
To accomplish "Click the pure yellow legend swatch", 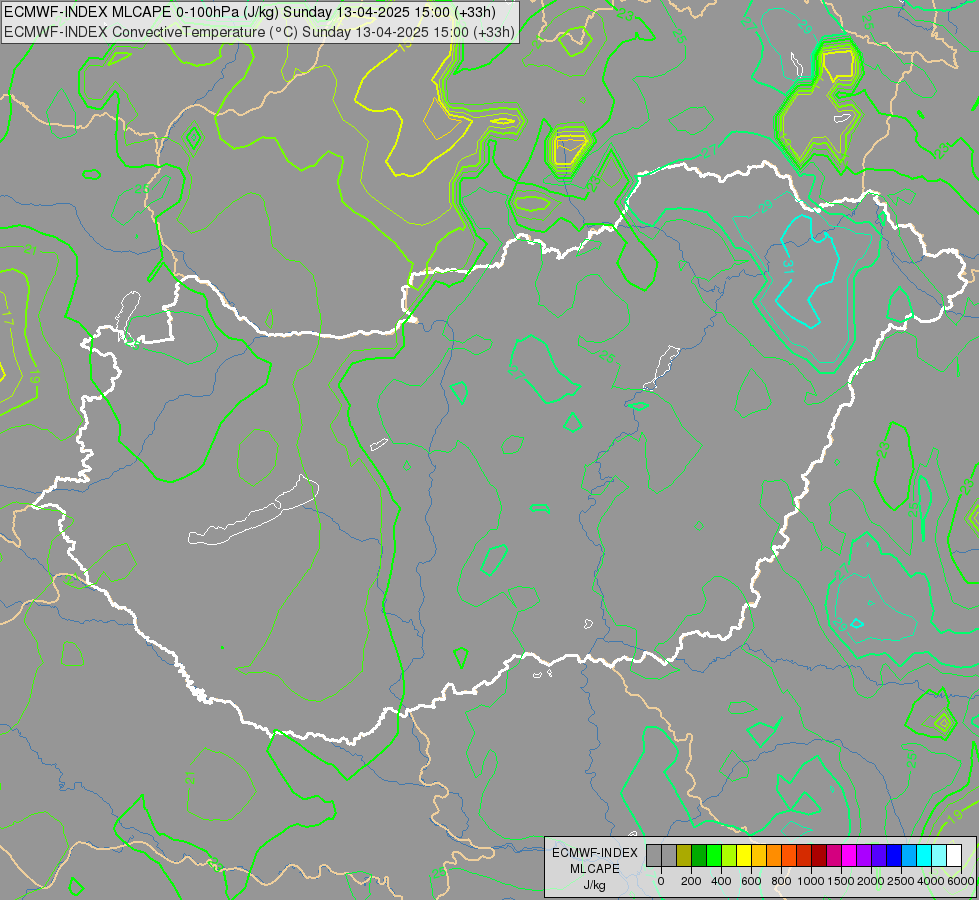I will (x=744, y=856).
